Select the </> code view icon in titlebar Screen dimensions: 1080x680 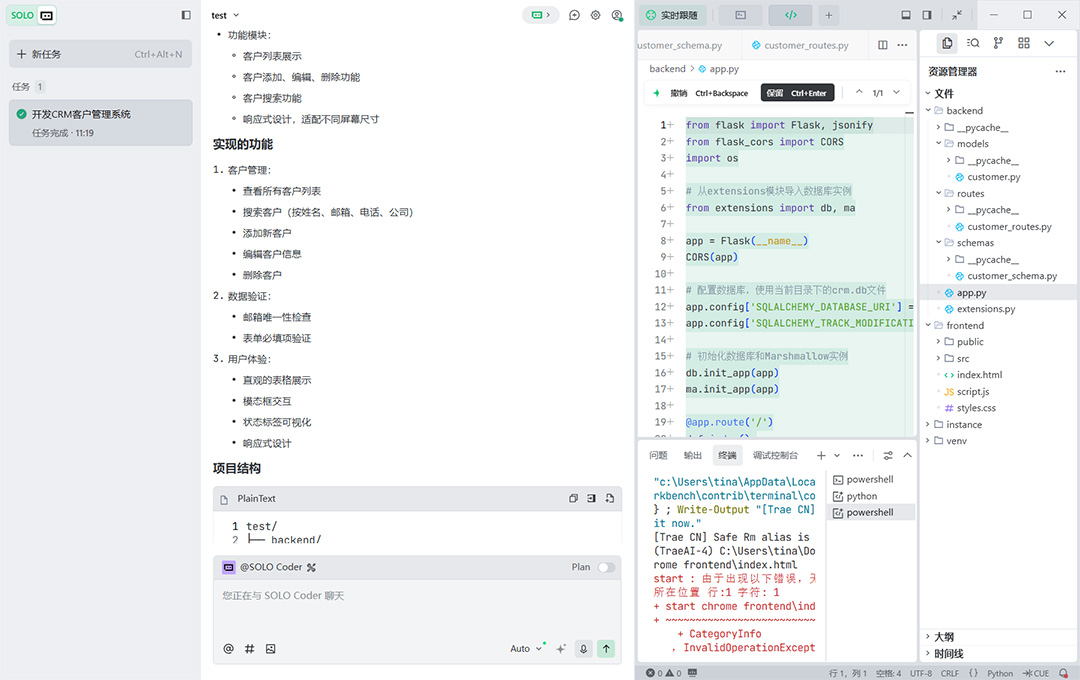[790, 15]
